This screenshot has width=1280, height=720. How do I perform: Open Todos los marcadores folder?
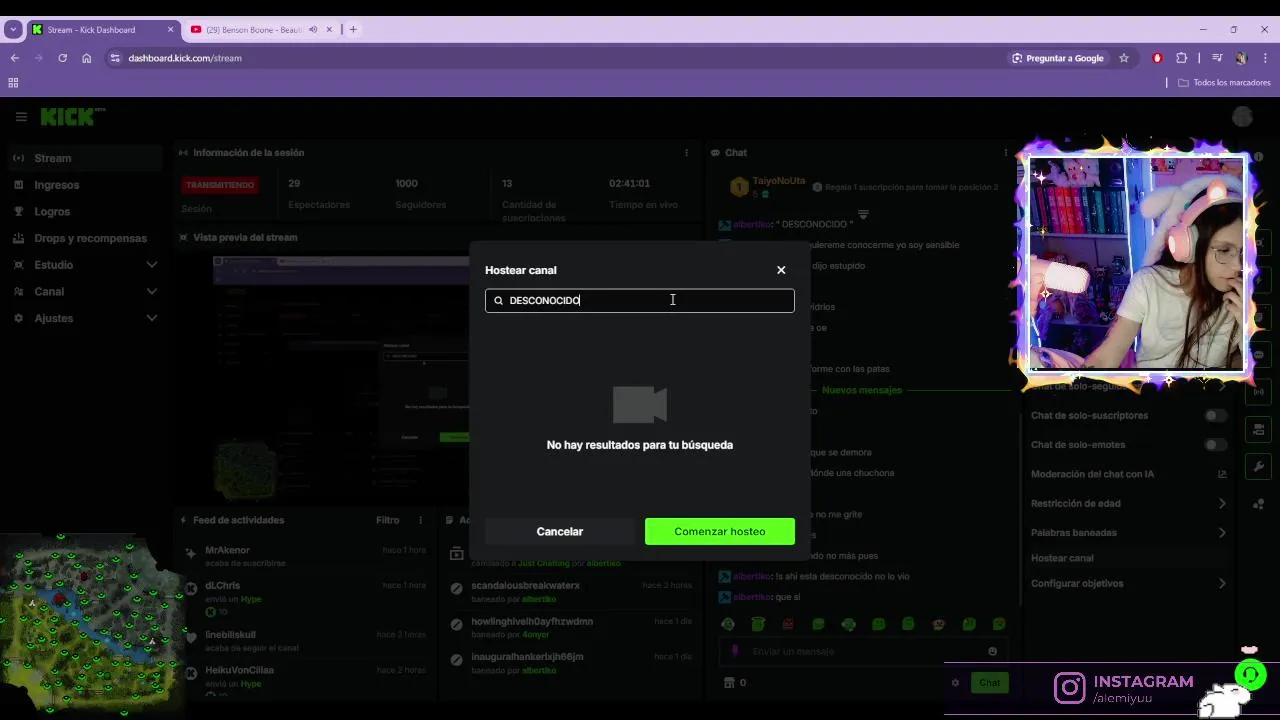tap(1224, 83)
